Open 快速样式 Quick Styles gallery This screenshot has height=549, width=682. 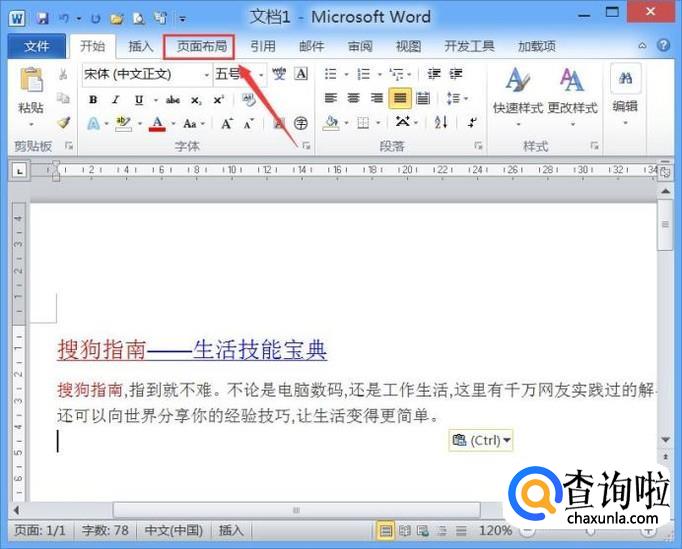(518, 97)
